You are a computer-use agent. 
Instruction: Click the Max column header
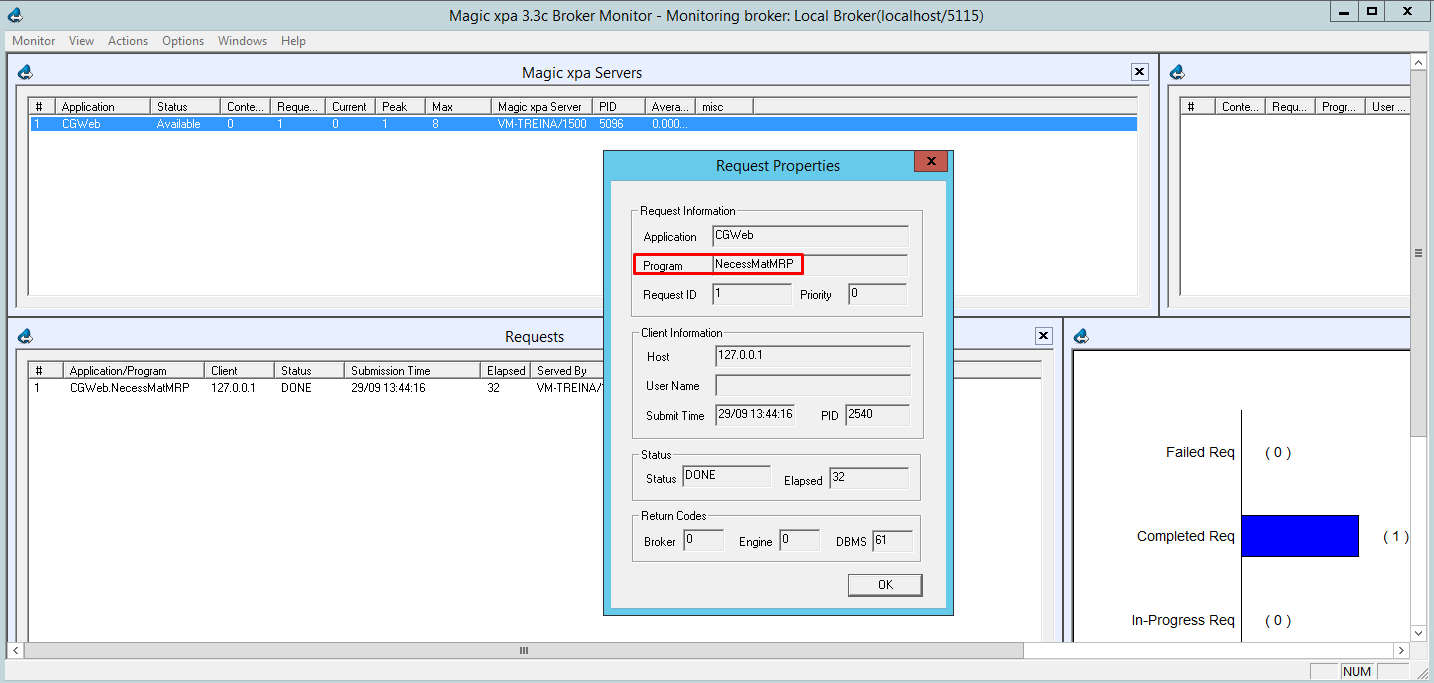pyautogui.click(x=459, y=106)
